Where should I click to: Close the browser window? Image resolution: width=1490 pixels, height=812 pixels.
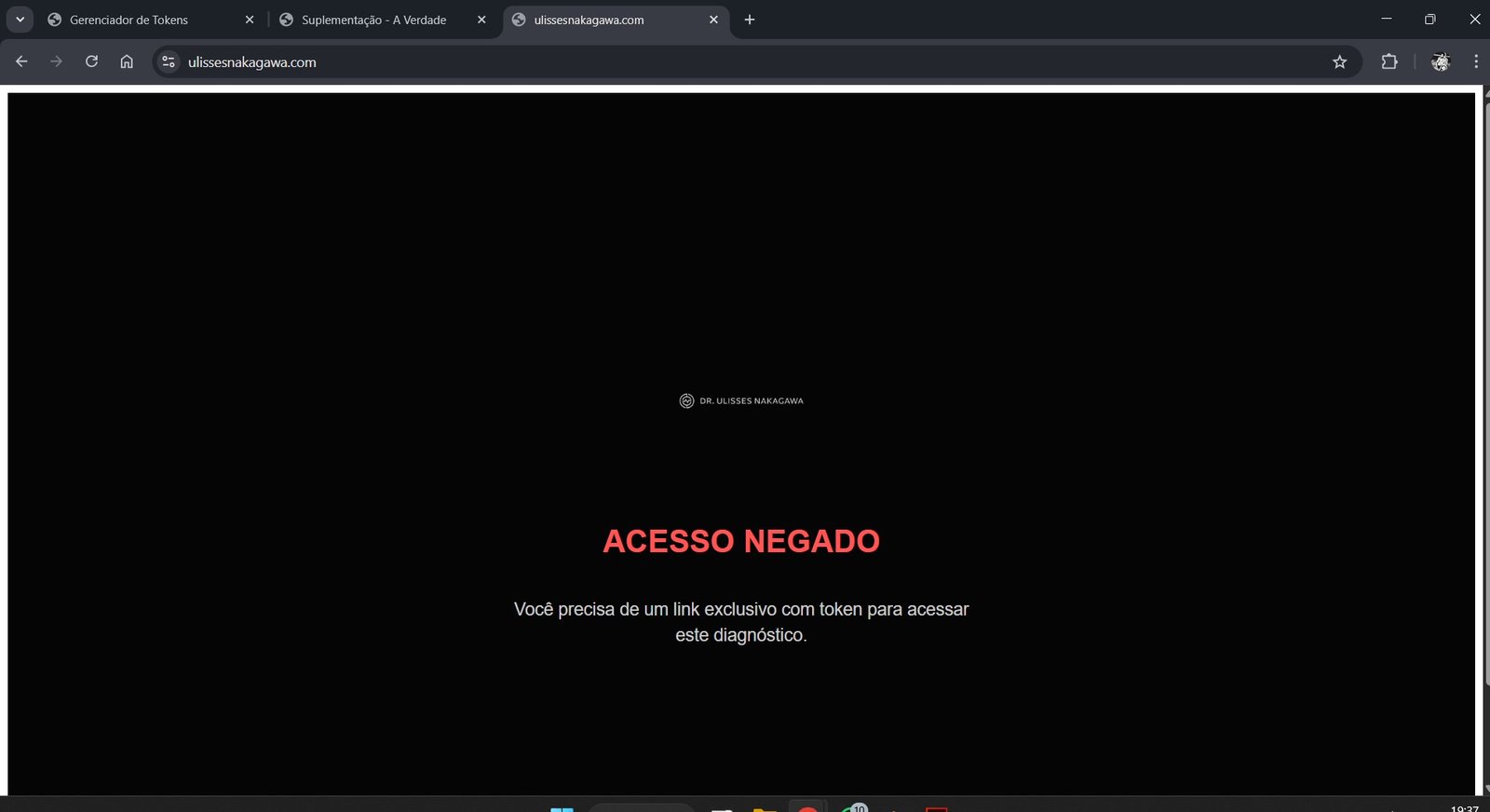pos(1474,19)
